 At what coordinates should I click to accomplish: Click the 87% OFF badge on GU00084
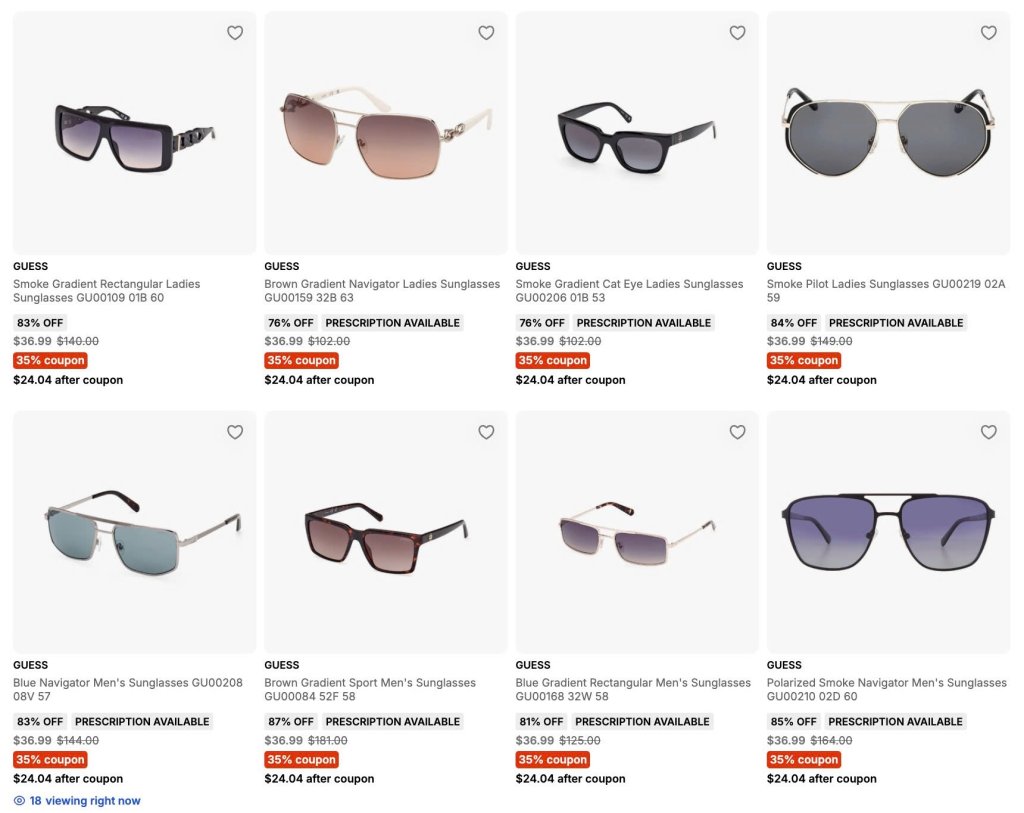[291, 722]
